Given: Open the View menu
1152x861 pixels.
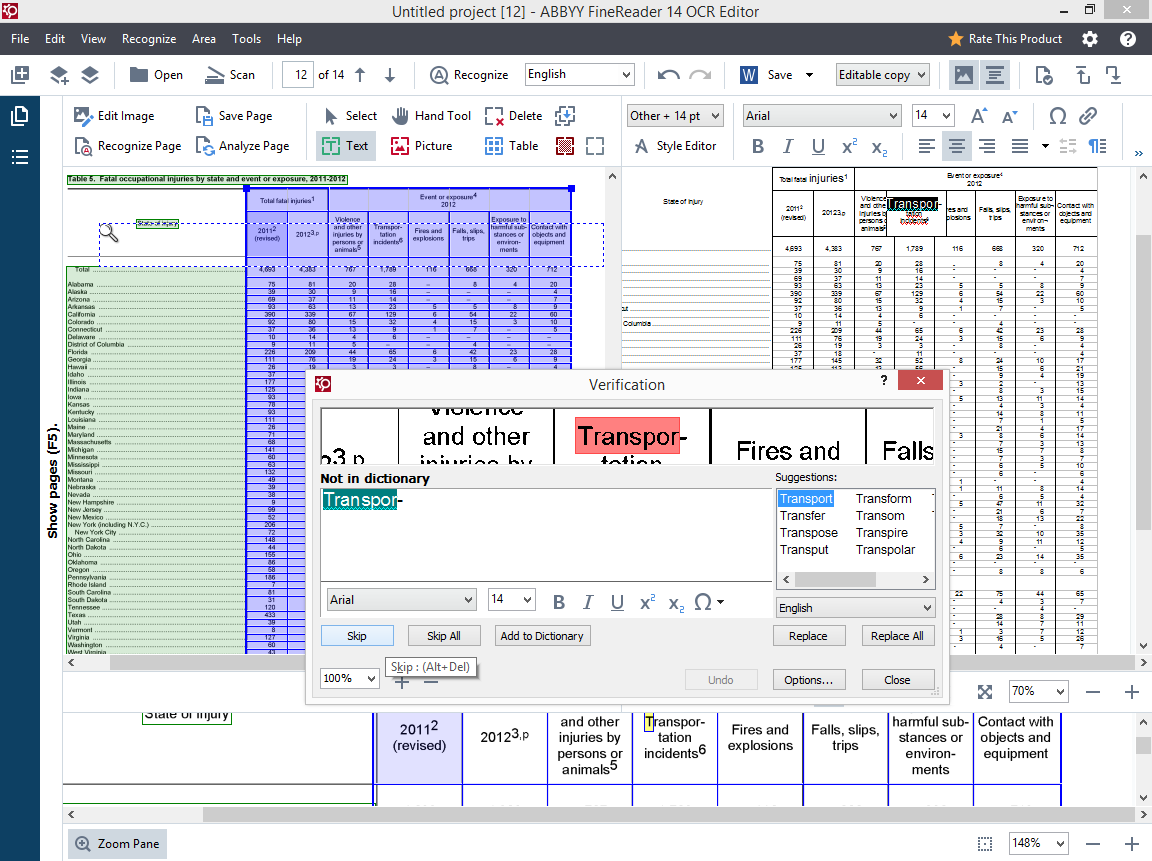Looking at the screenshot, I should tap(93, 39).
